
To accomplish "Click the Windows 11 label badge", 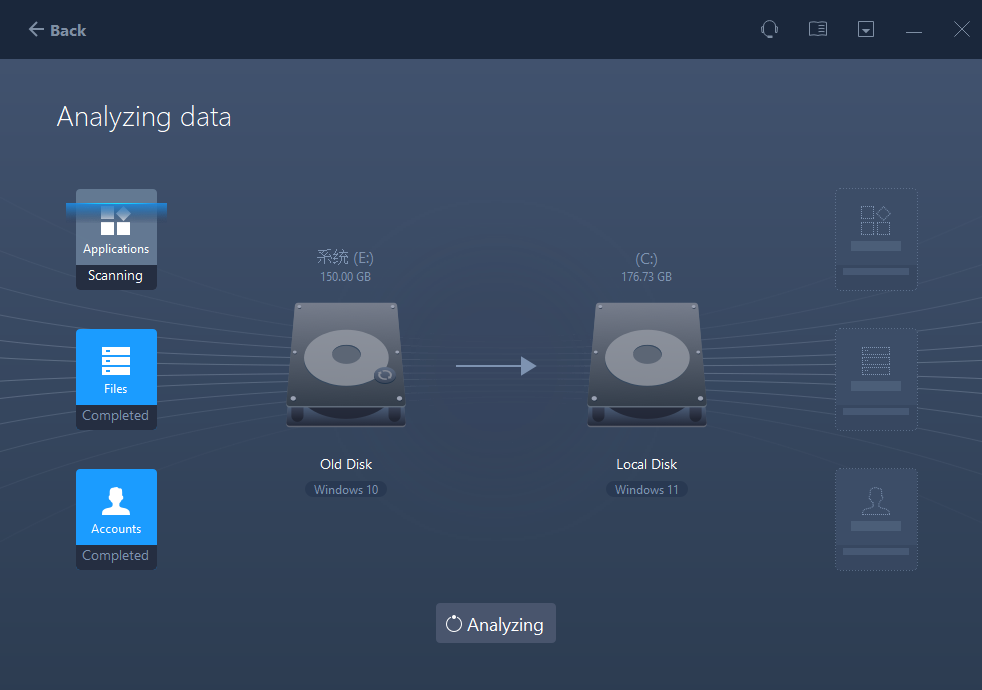I will (647, 490).
